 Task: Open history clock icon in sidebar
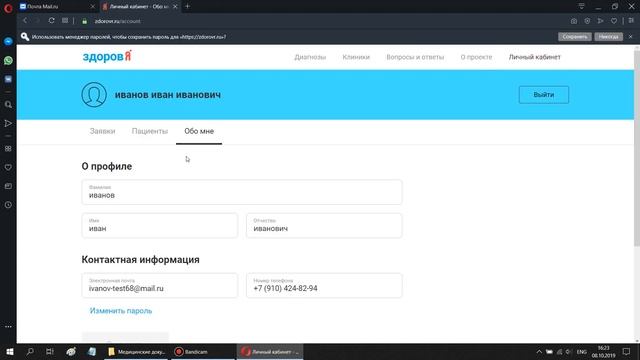coord(8,205)
